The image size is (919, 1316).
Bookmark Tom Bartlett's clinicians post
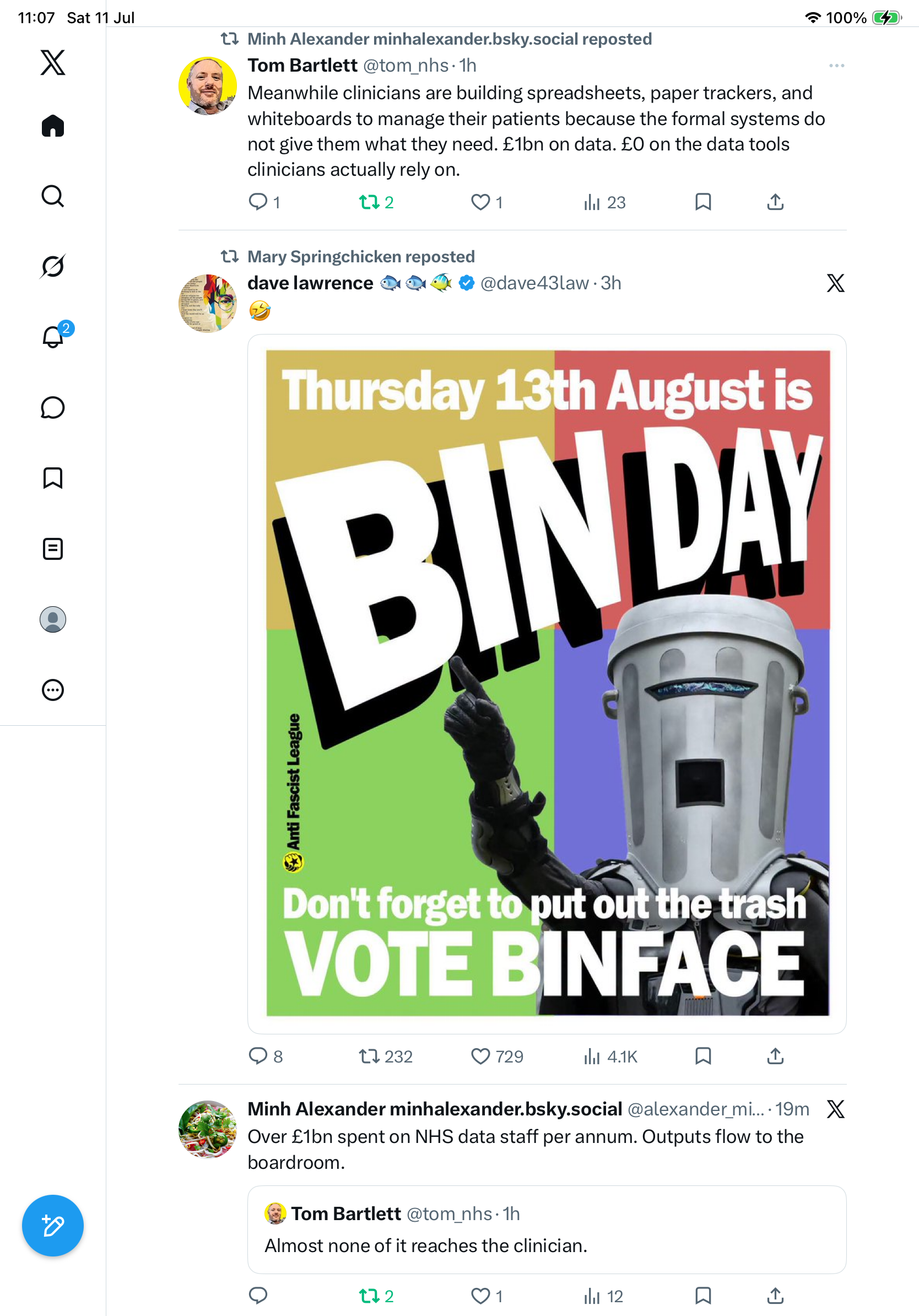[x=703, y=202]
